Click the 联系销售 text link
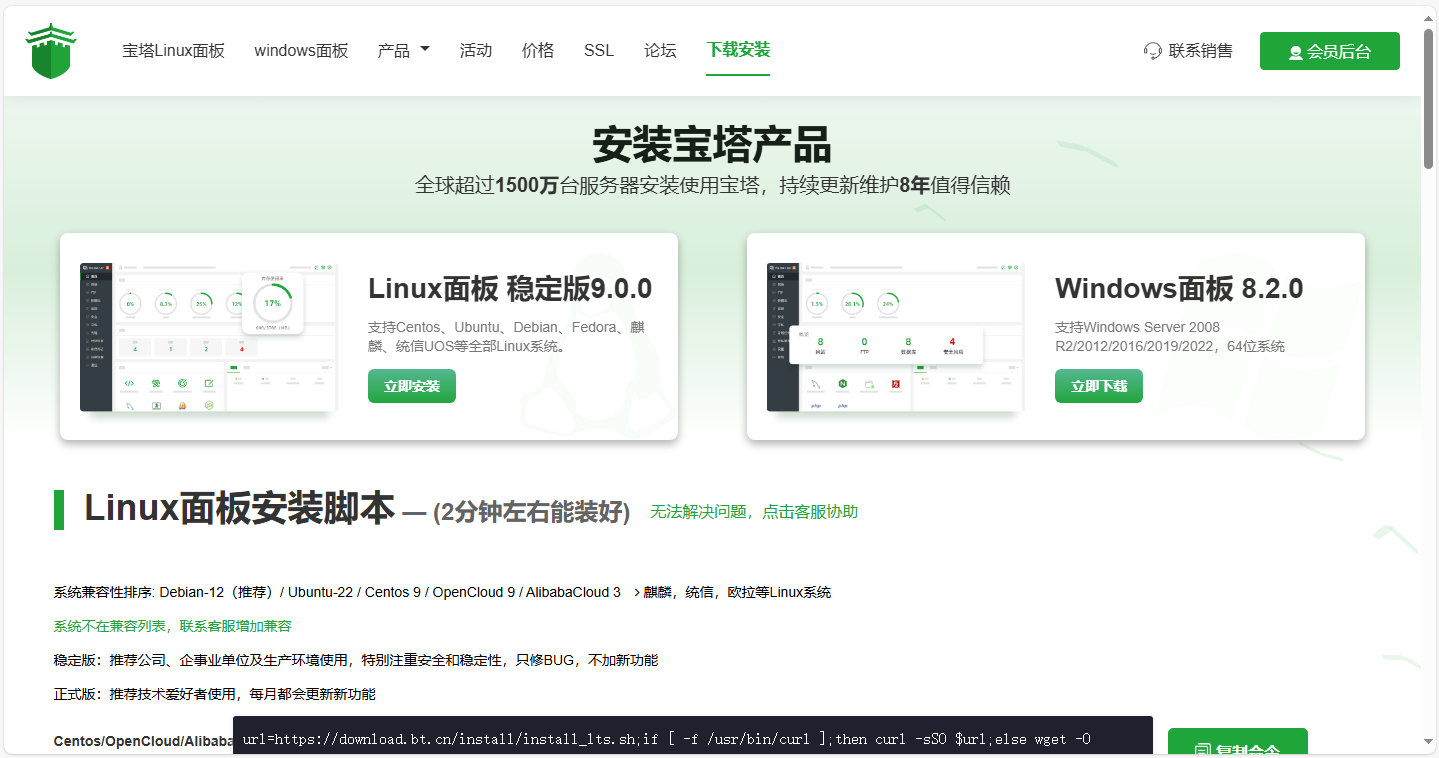 coord(1201,51)
